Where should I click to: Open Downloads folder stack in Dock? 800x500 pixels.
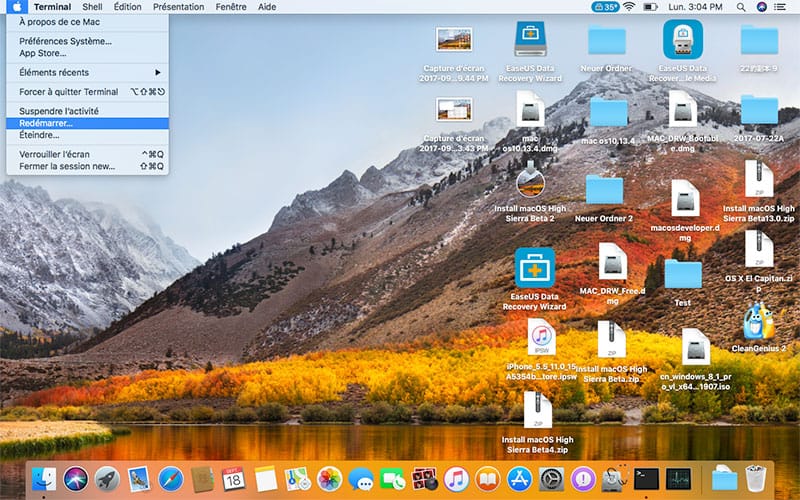point(724,479)
